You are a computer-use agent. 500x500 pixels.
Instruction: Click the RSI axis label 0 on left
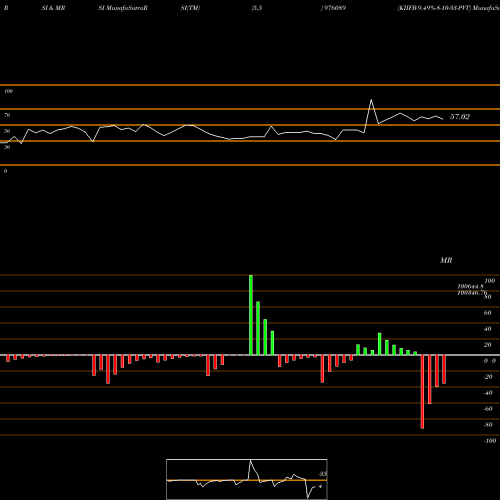(x=5, y=171)
